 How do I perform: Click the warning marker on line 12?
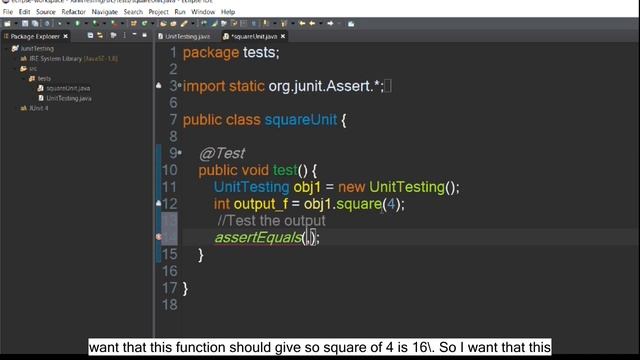click(159, 203)
